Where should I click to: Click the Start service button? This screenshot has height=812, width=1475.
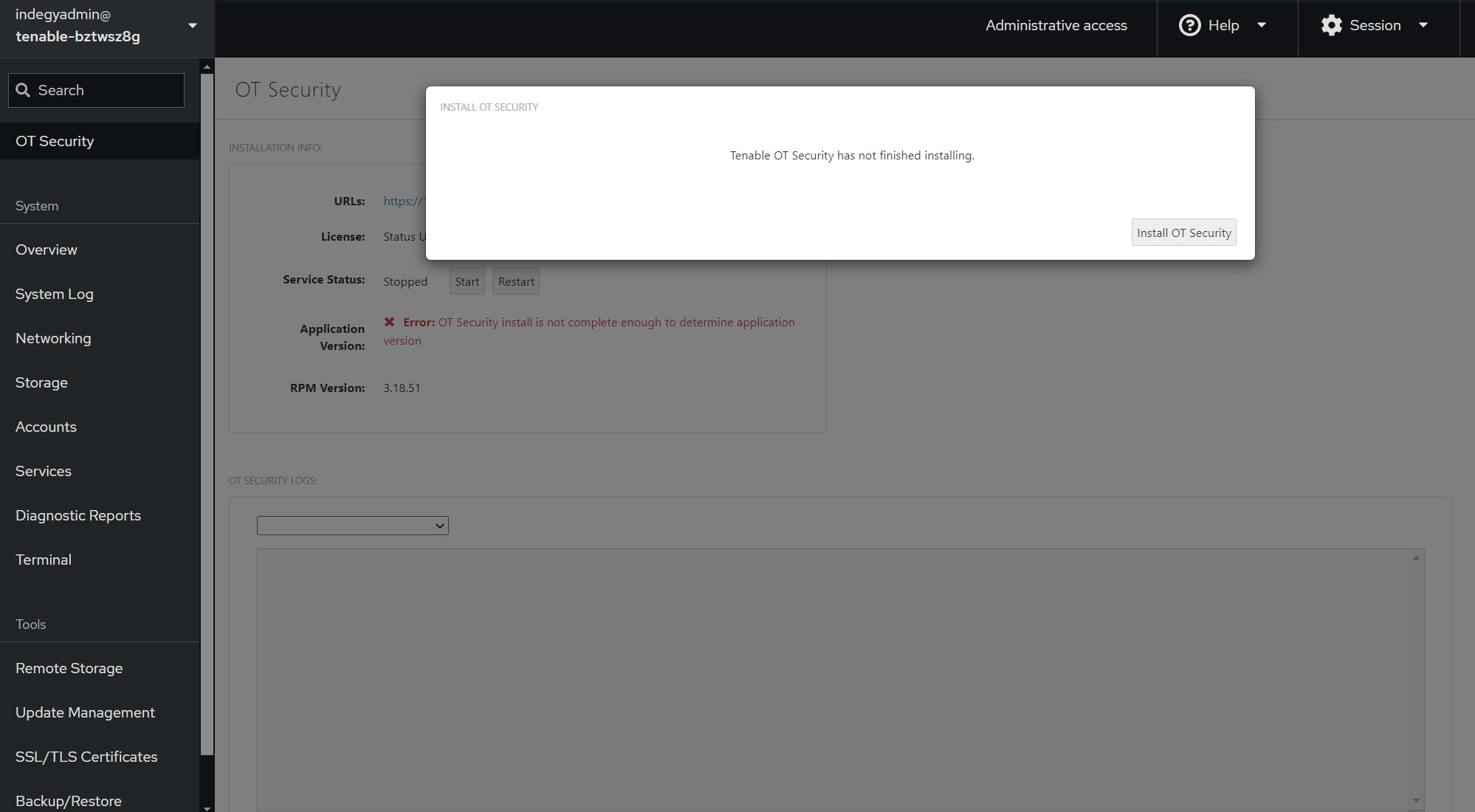pos(467,281)
